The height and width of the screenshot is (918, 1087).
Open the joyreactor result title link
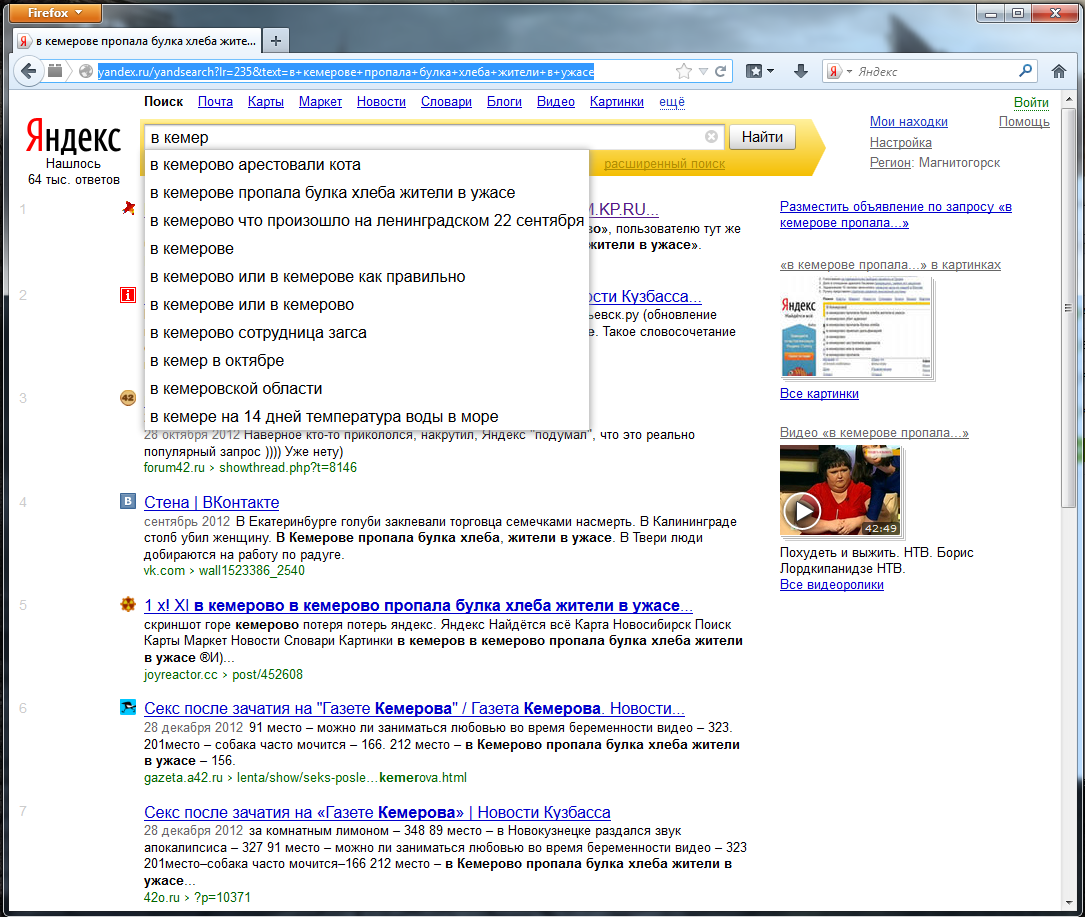pos(418,605)
